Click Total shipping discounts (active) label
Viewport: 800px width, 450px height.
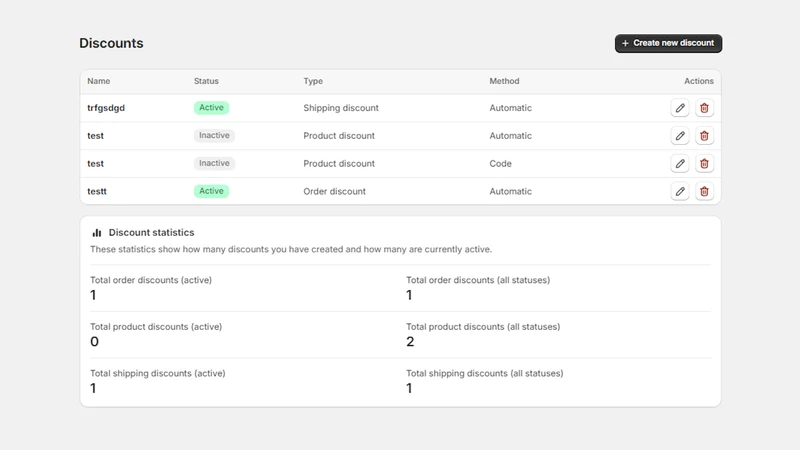point(158,373)
